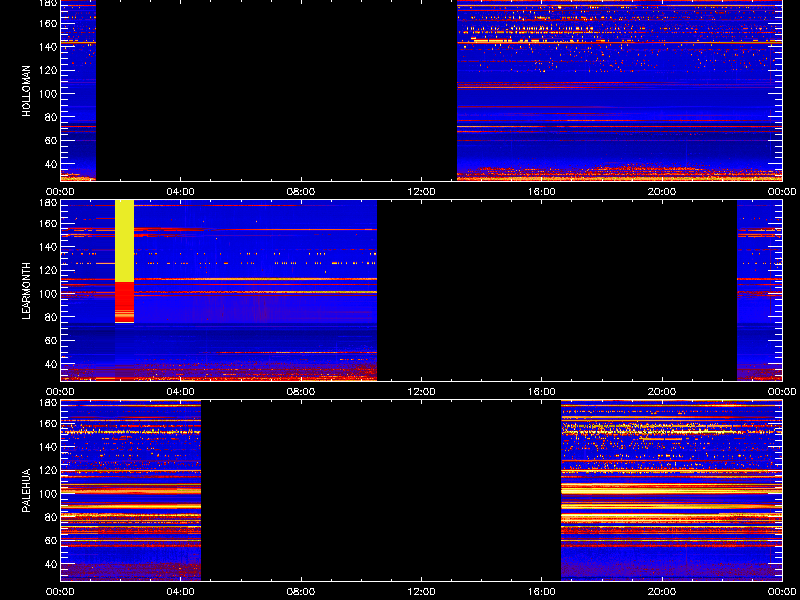Pick the 04:00 time label under Palehua panel

pyautogui.click(x=181, y=592)
